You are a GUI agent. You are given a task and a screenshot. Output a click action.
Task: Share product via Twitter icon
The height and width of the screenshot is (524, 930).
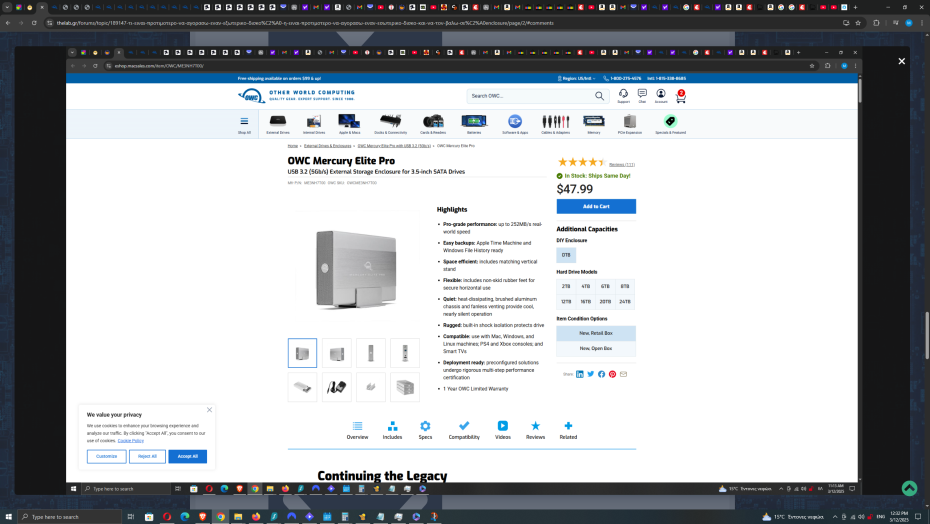coord(591,374)
